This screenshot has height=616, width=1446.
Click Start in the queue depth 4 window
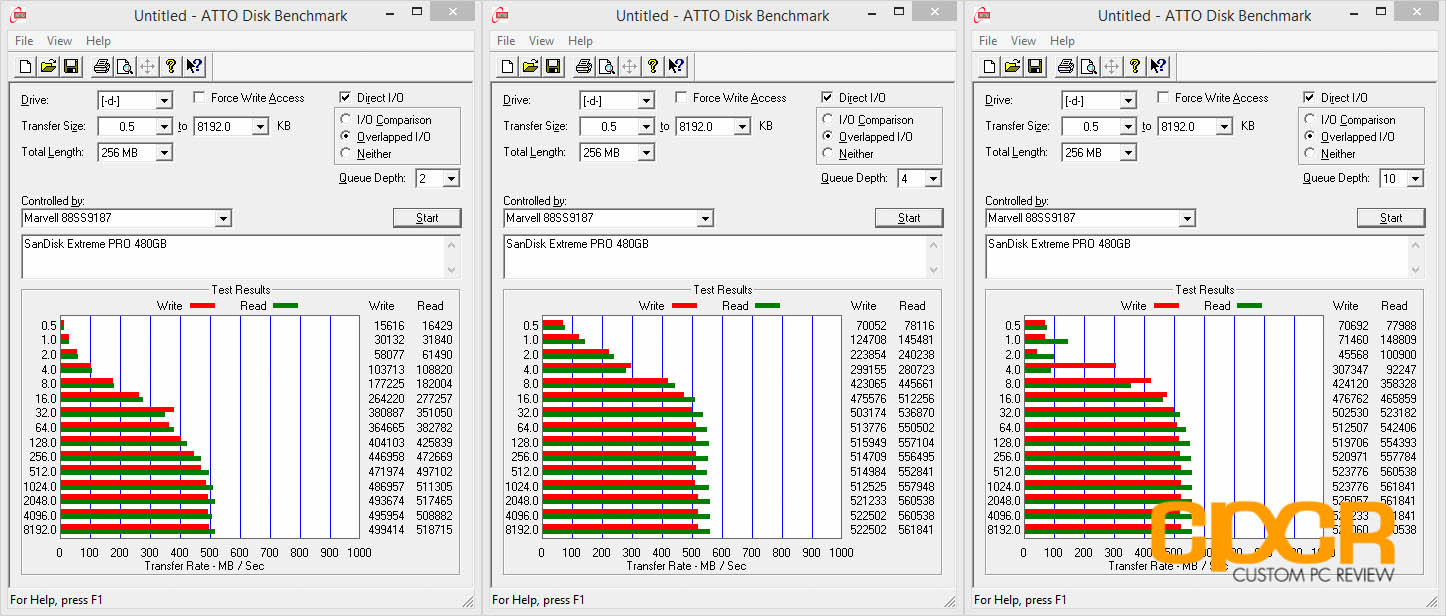909,218
